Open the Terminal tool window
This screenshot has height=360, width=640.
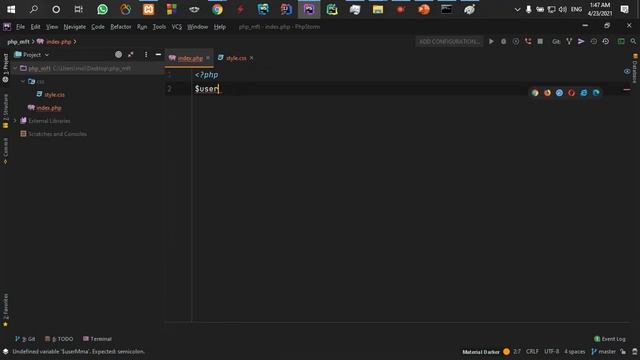[97, 339]
